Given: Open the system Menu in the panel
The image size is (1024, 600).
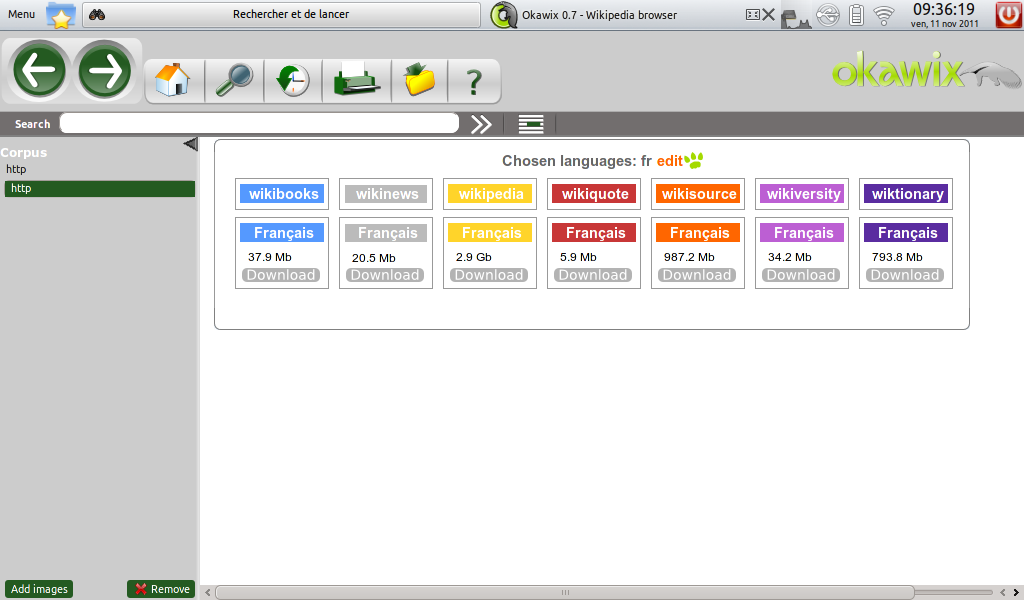Looking at the screenshot, I should [x=22, y=15].
